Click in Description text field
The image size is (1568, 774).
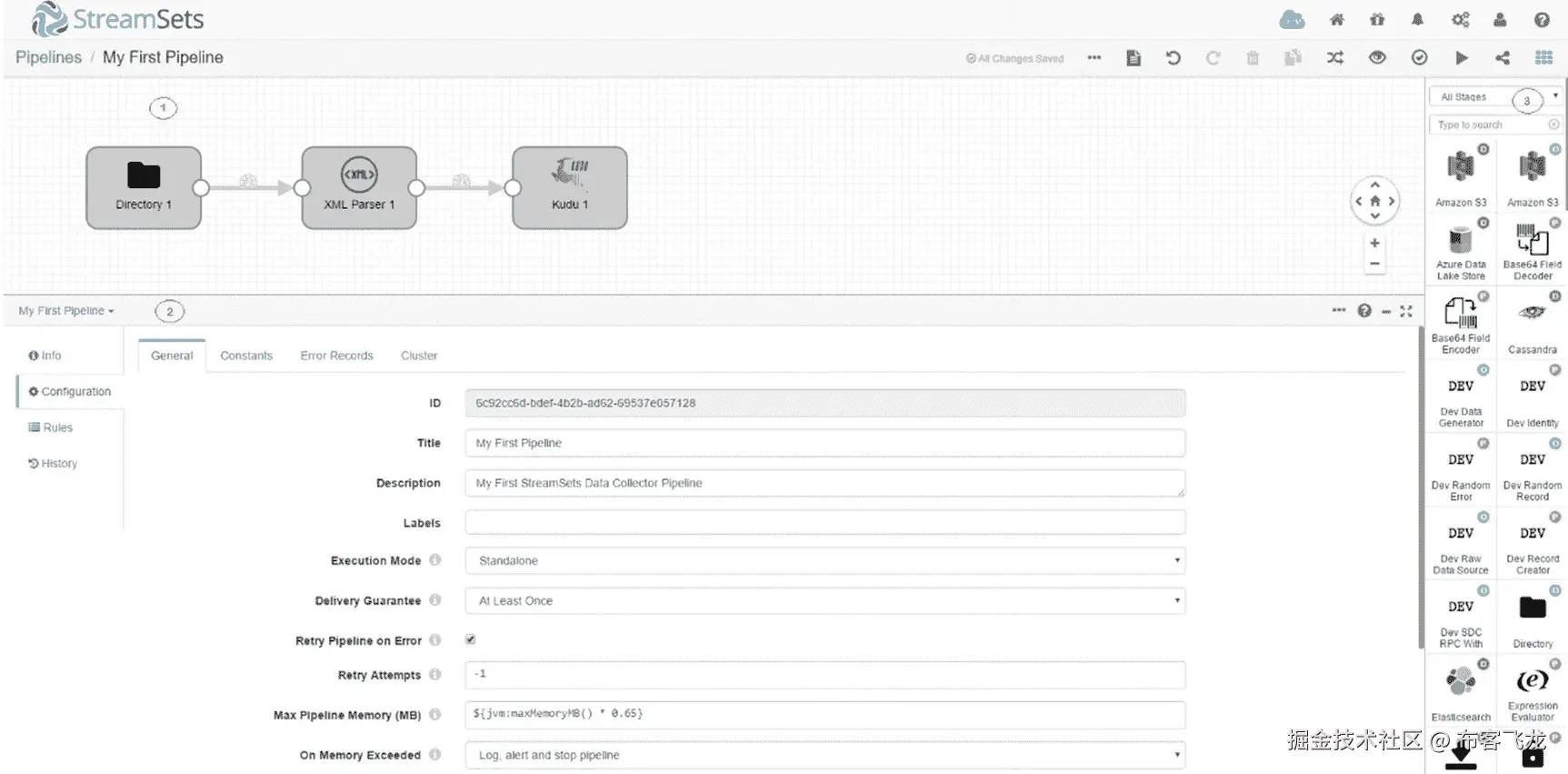click(x=824, y=483)
